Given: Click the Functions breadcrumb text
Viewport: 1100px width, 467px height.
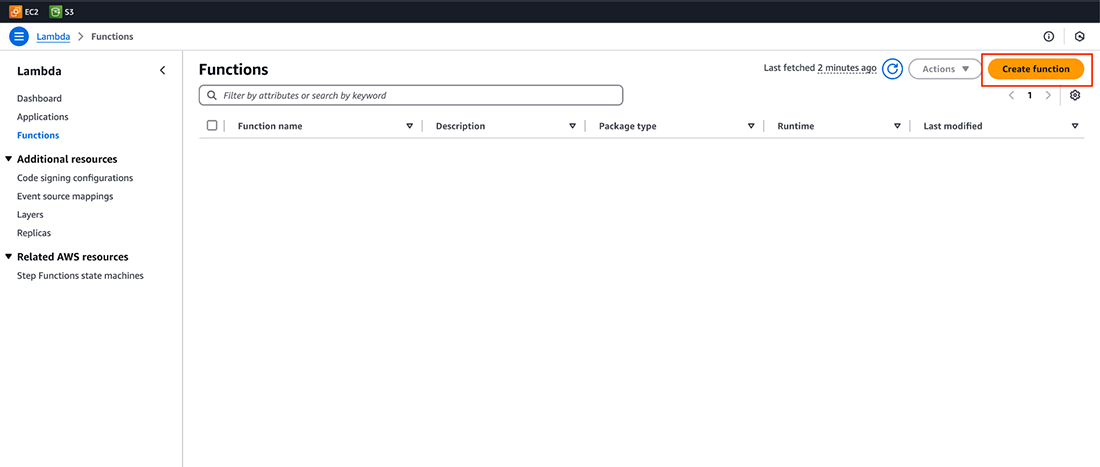Looking at the screenshot, I should [112, 36].
